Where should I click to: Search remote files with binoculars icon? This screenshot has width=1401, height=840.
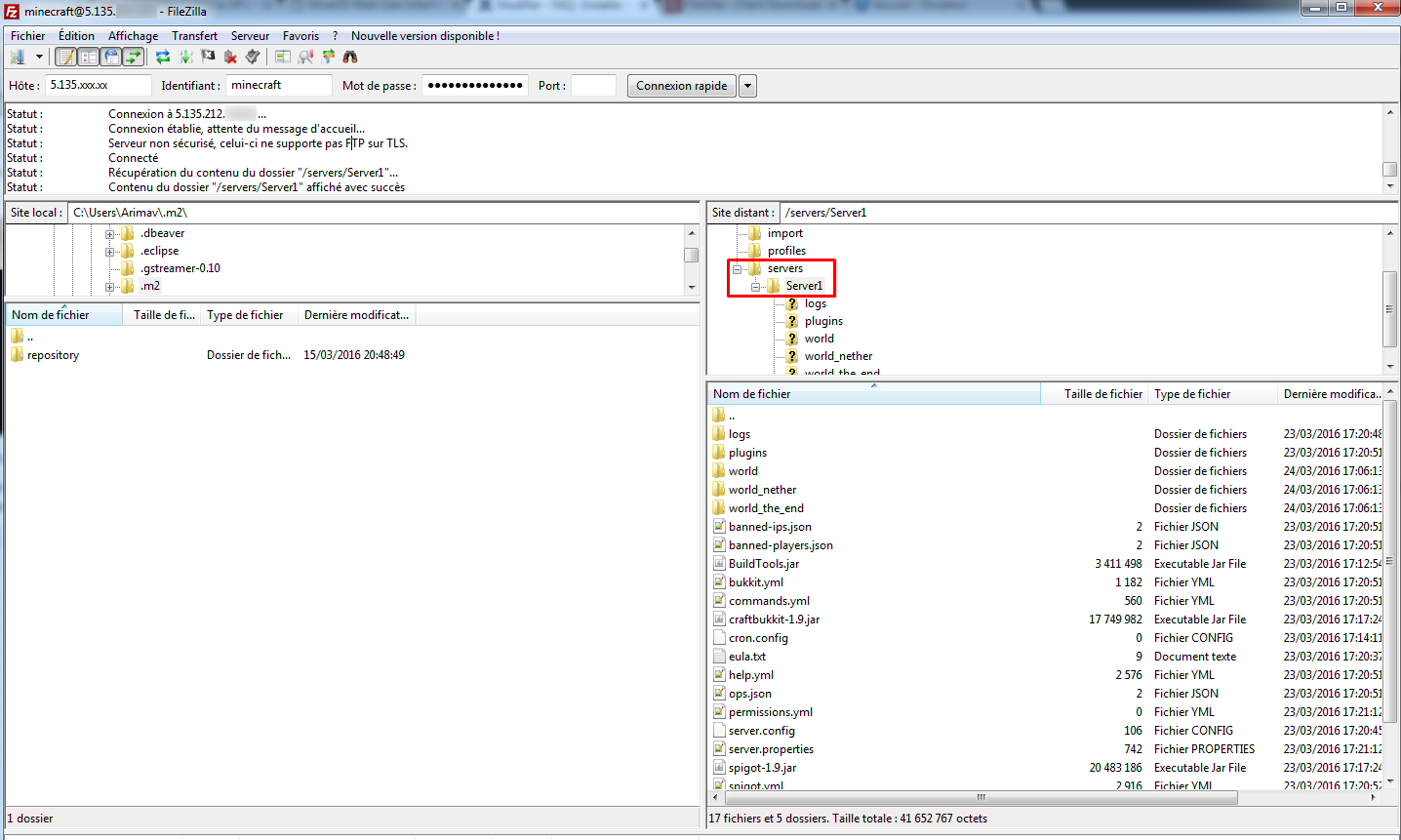(350, 57)
